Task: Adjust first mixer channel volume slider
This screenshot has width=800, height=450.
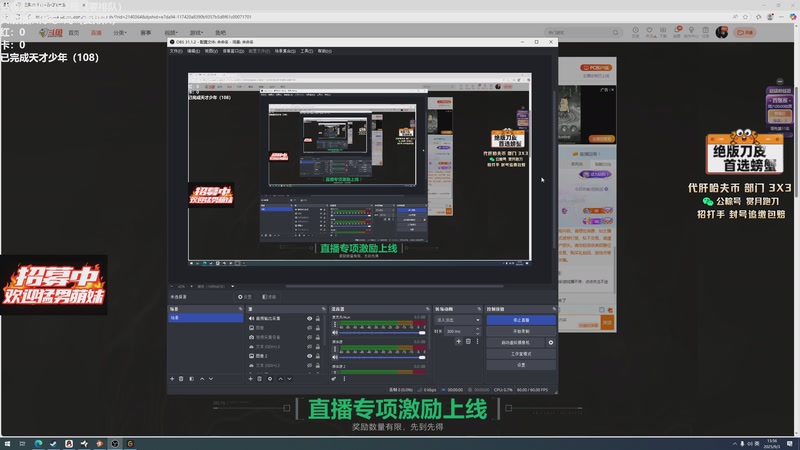Action: click(x=383, y=333)
